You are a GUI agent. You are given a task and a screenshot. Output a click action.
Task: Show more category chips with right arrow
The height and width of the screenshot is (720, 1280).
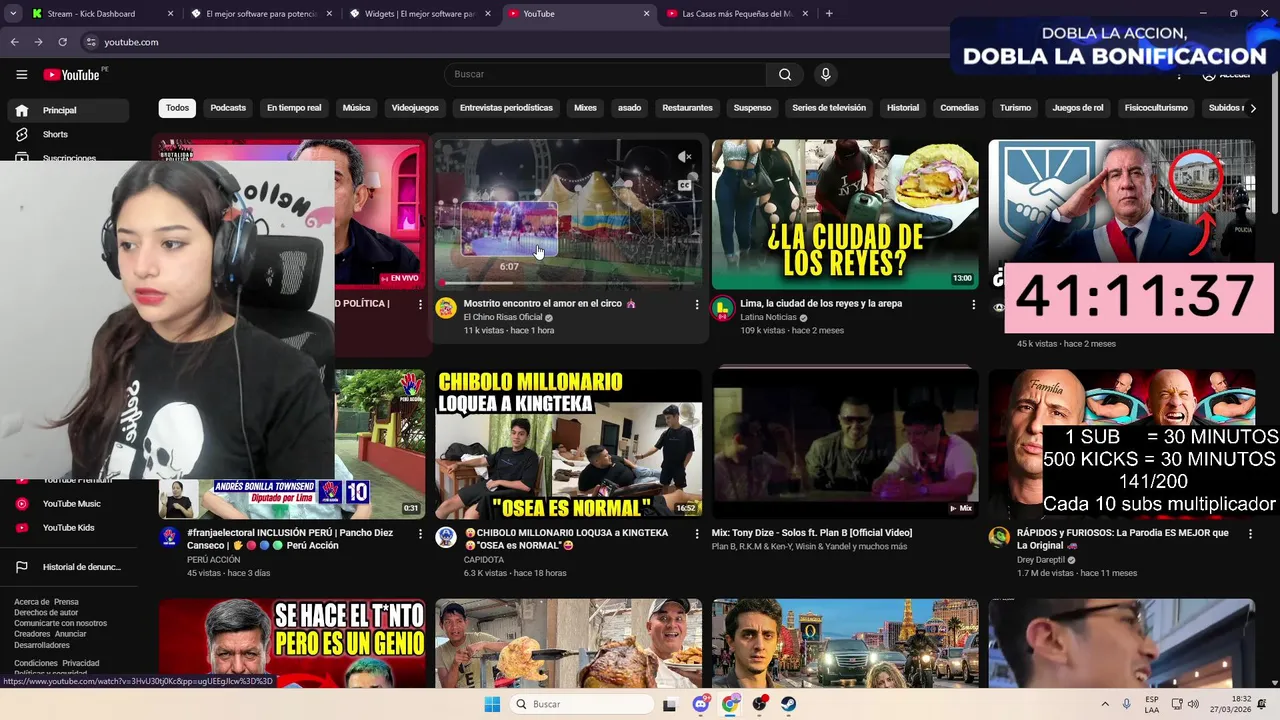pos(1253,108)
